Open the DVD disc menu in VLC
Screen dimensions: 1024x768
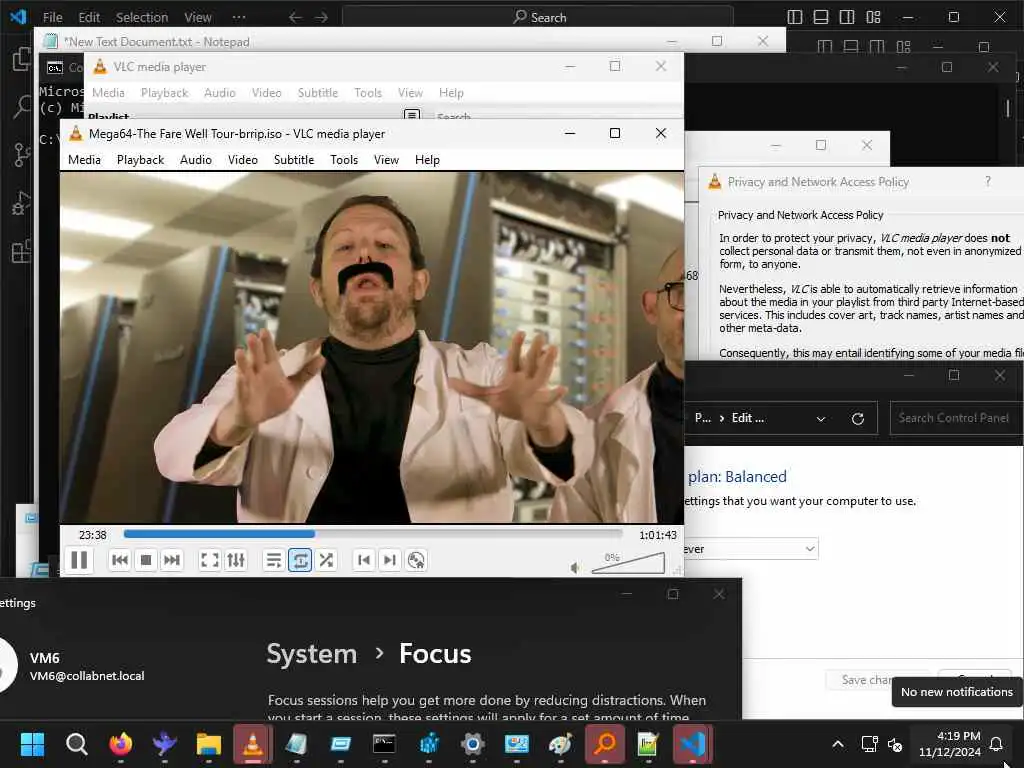[x=416, y=560]
